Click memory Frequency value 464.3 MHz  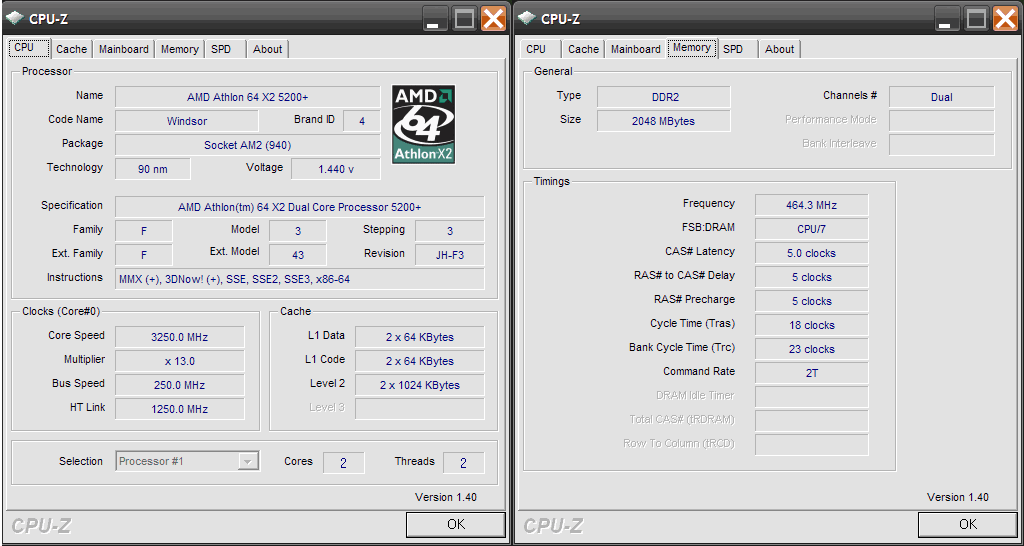click(x=812, y=204)
